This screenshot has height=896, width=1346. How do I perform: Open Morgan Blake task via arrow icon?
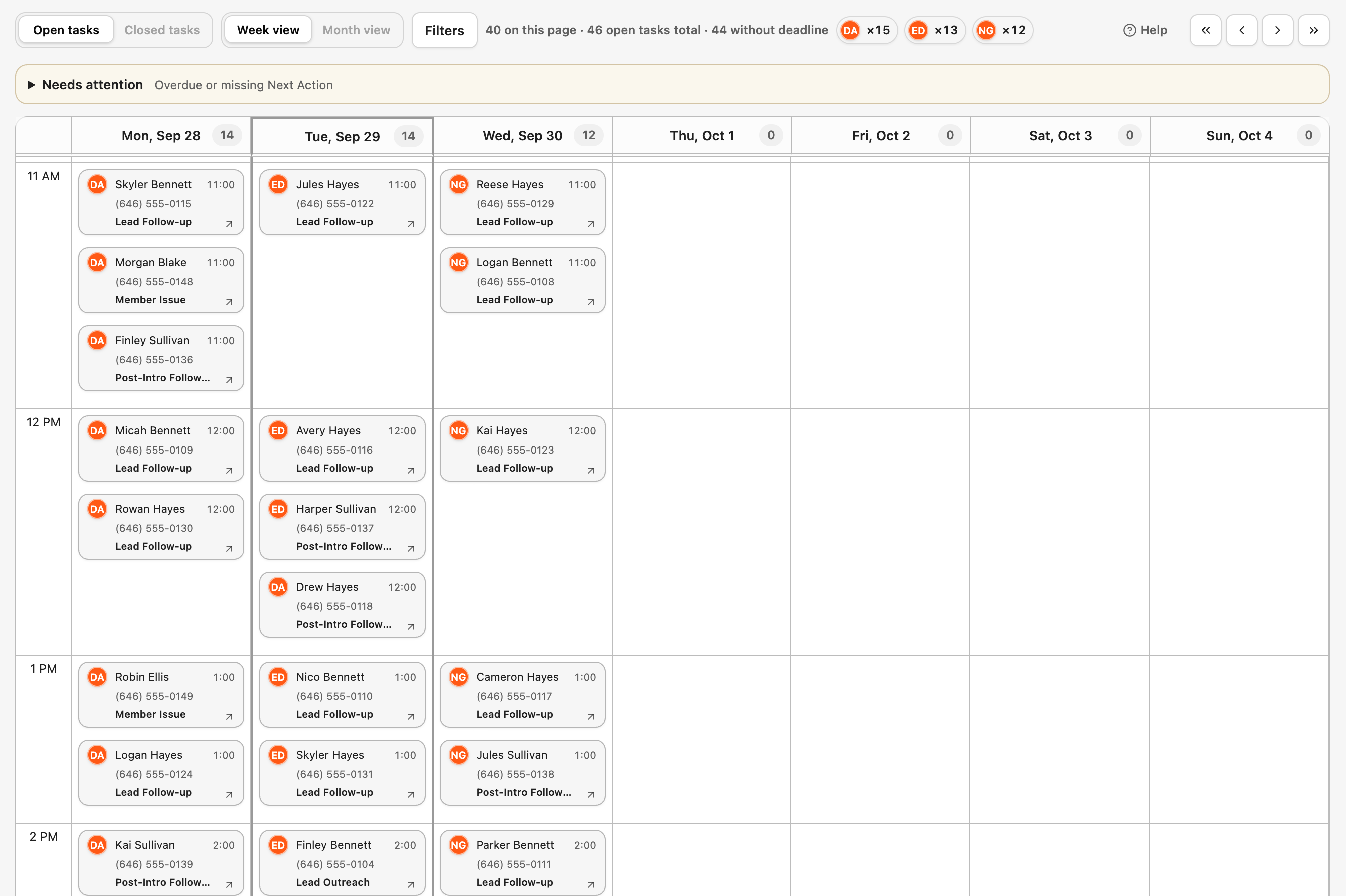229,302
